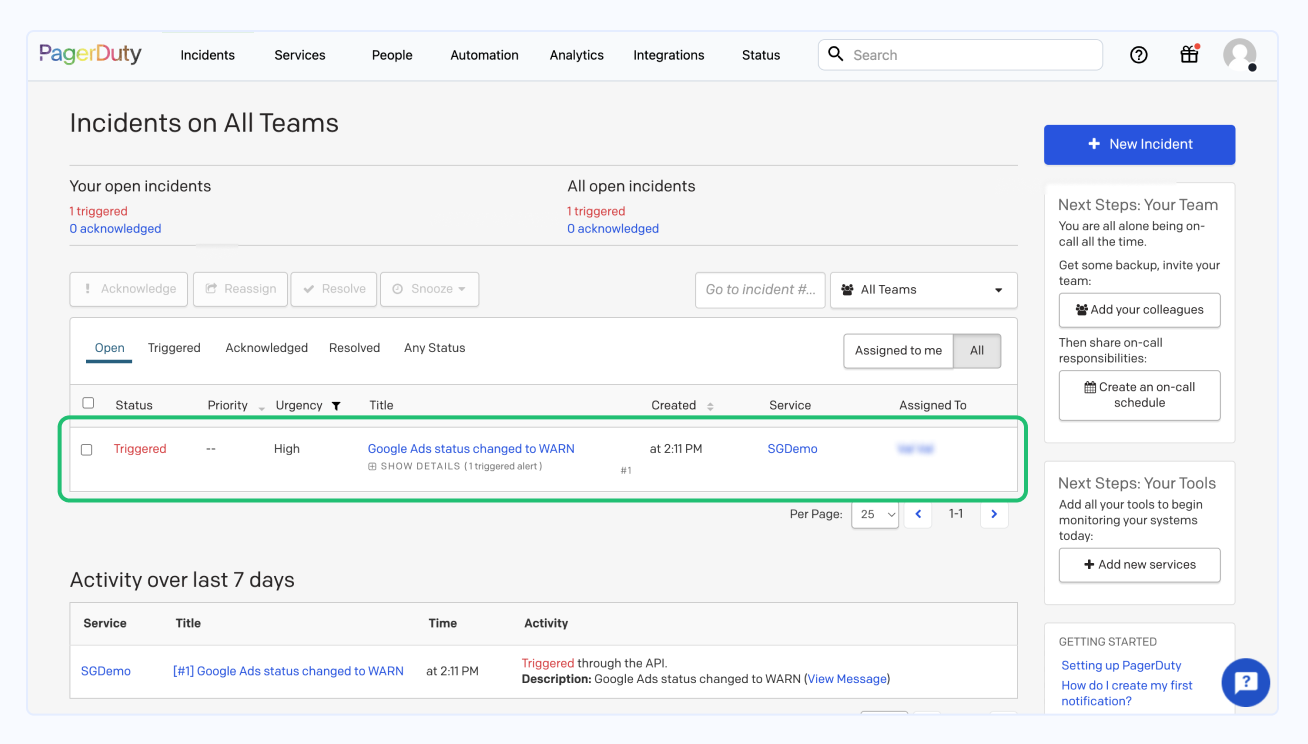Switch to the Resolved tab
This screenshot has width=1308, height=744.
click(x=354, y=348)
